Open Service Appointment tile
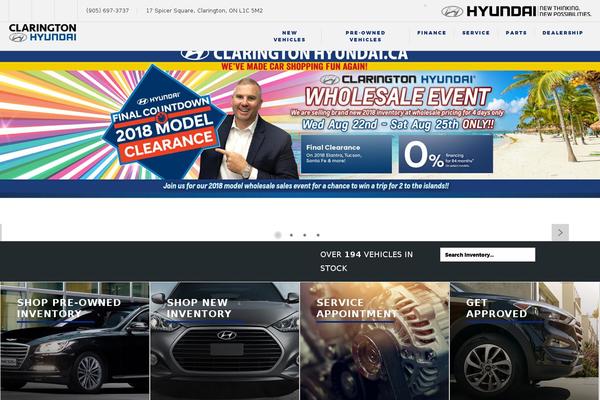Viewport: 600px width, 400px height. [x=375, y=341]
